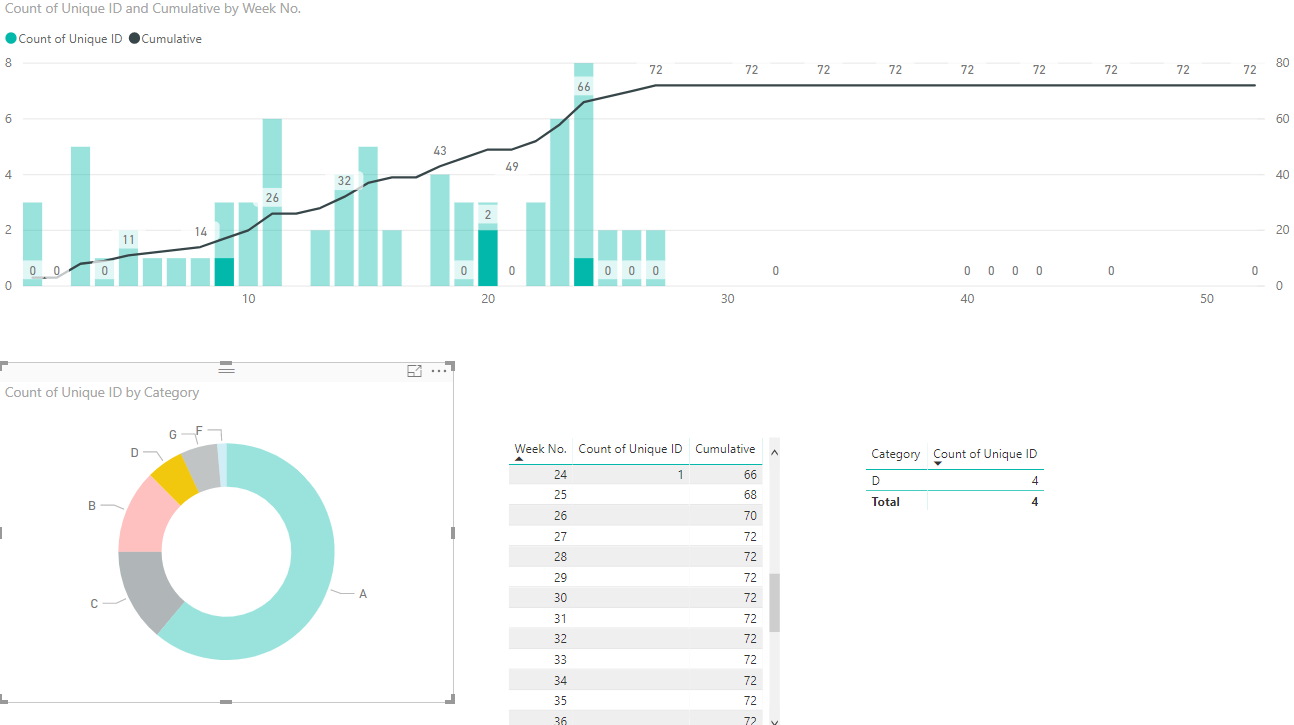Sort category table by Count of Unique ID
This screenshot has width=1294, height=725.
[985, 454]
